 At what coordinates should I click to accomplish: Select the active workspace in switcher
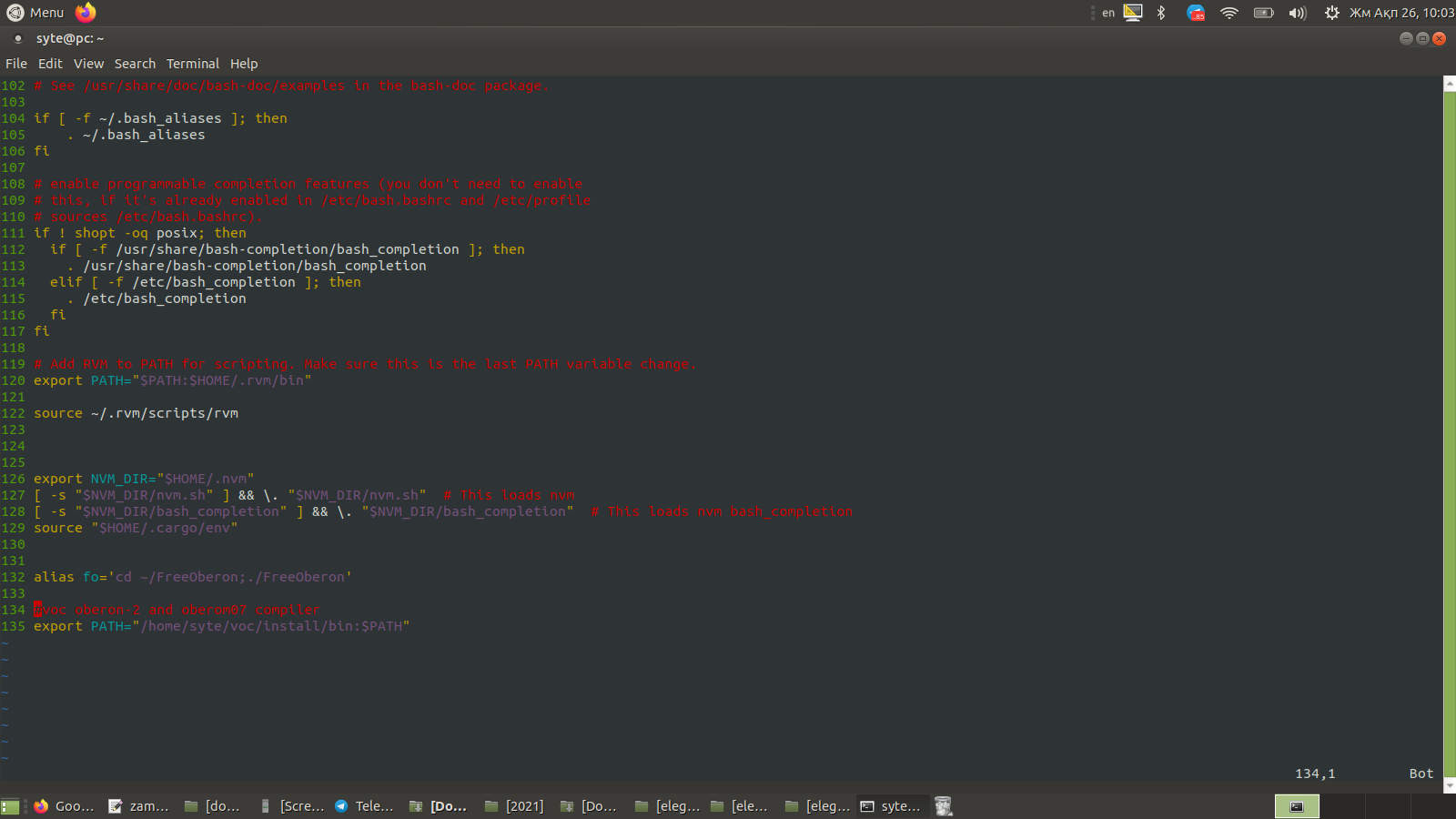pos(1297,806)
